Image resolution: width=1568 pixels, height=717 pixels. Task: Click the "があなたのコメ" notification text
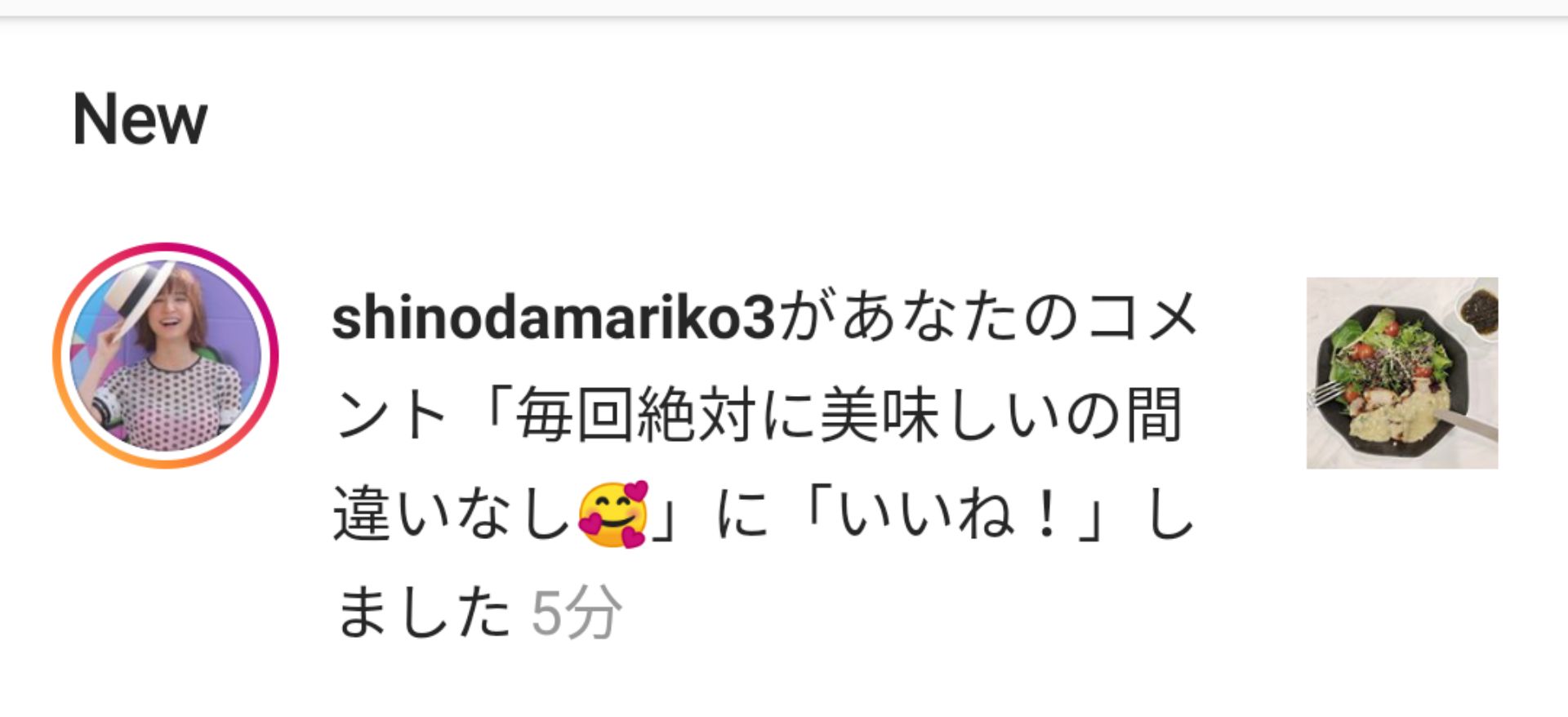pyautogui.click(x=987, y=318)
